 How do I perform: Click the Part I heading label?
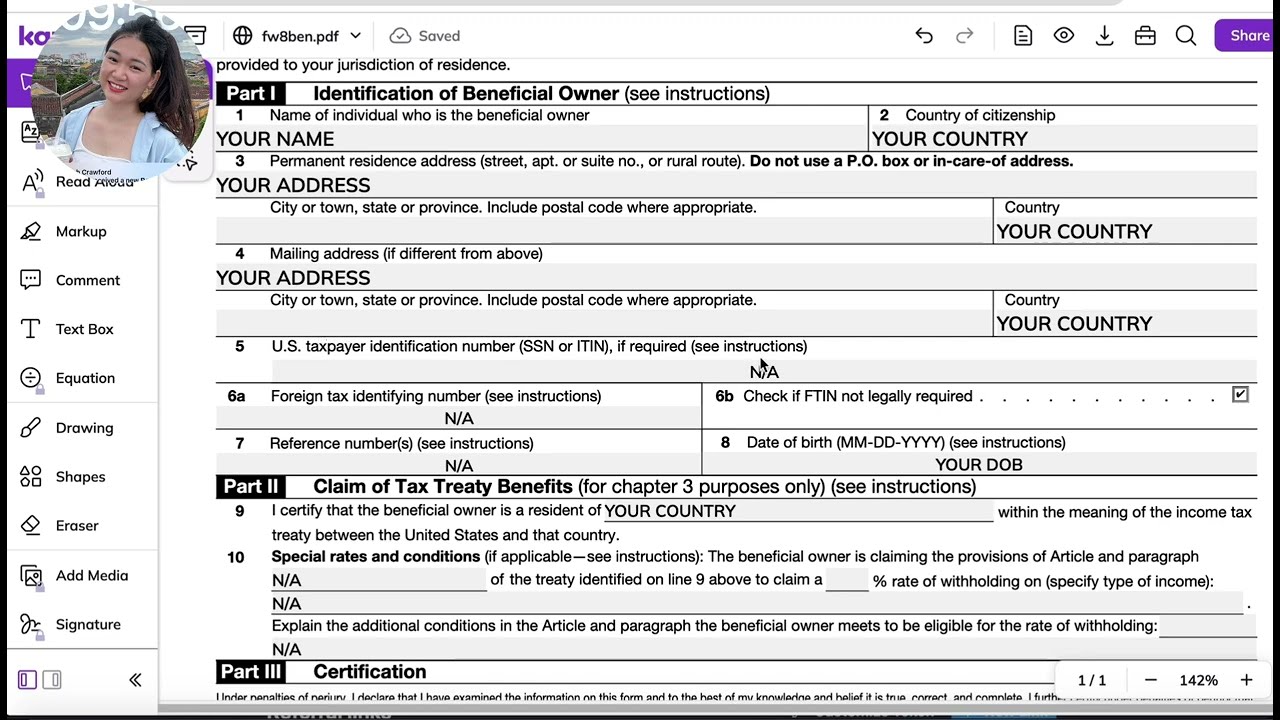(x=250, y=93)
